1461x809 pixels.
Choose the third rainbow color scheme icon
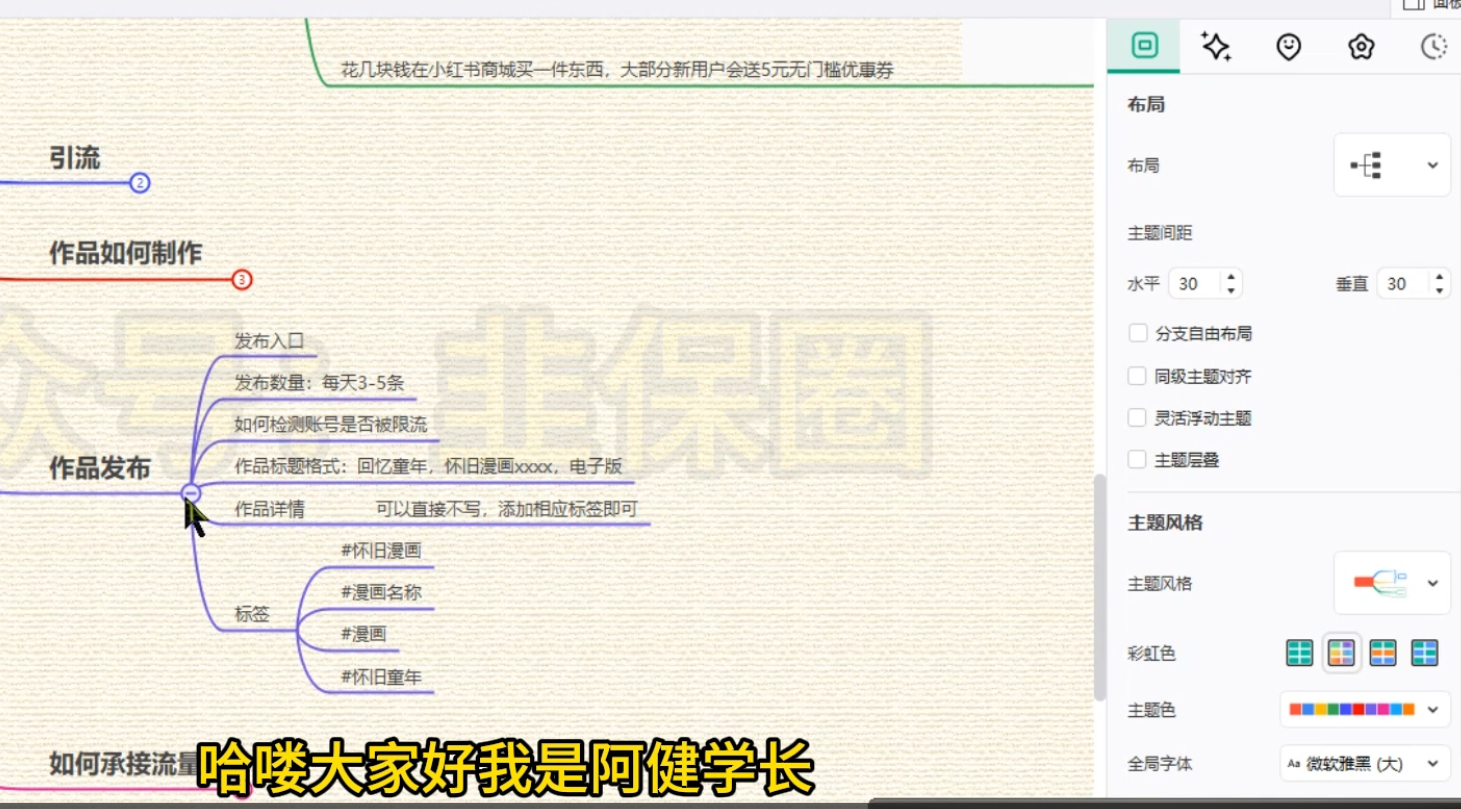point(1383,653)
